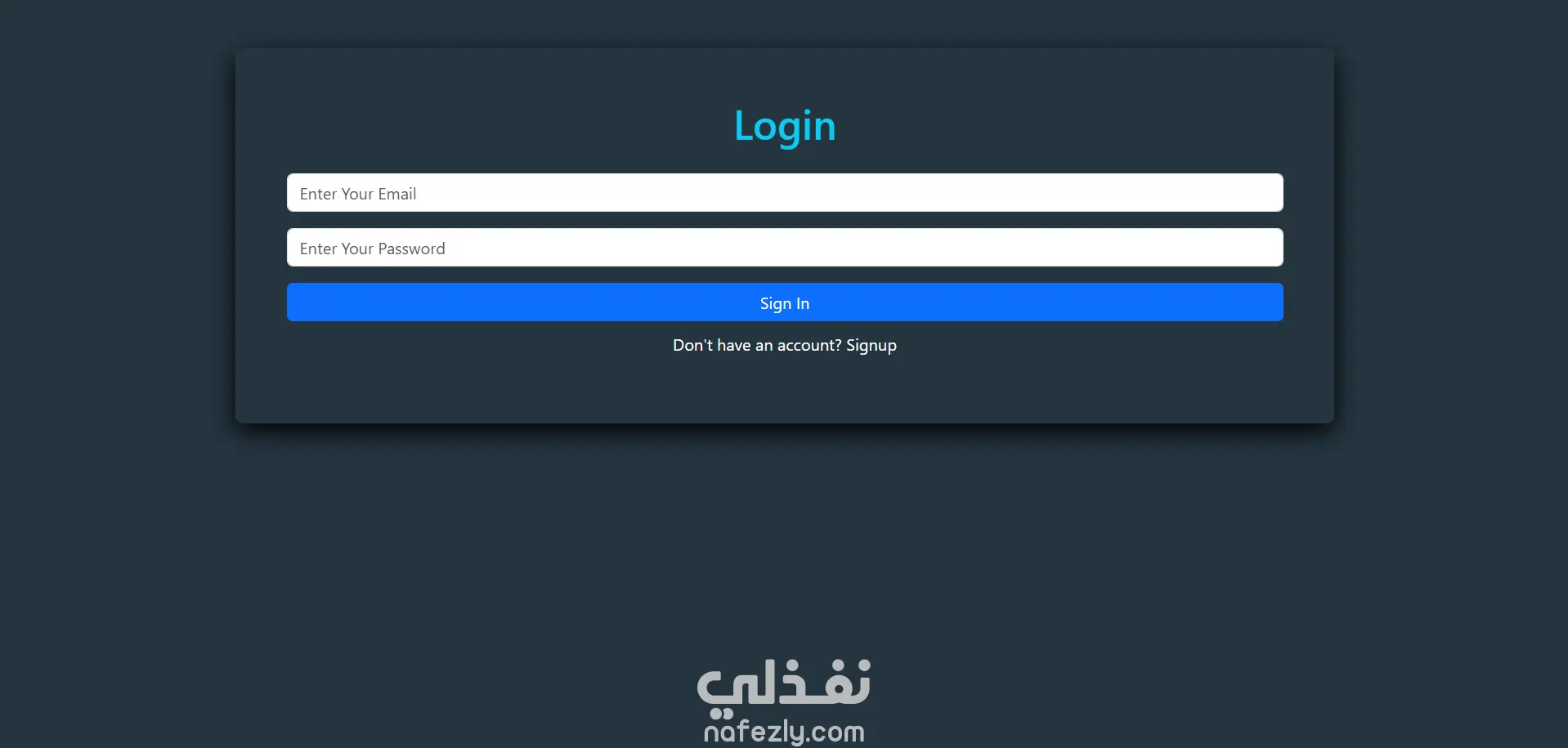This screenshot has width=1568, height=748.
Task: Click the Arabic nafezly watermark logo
Action: point(784,683)
